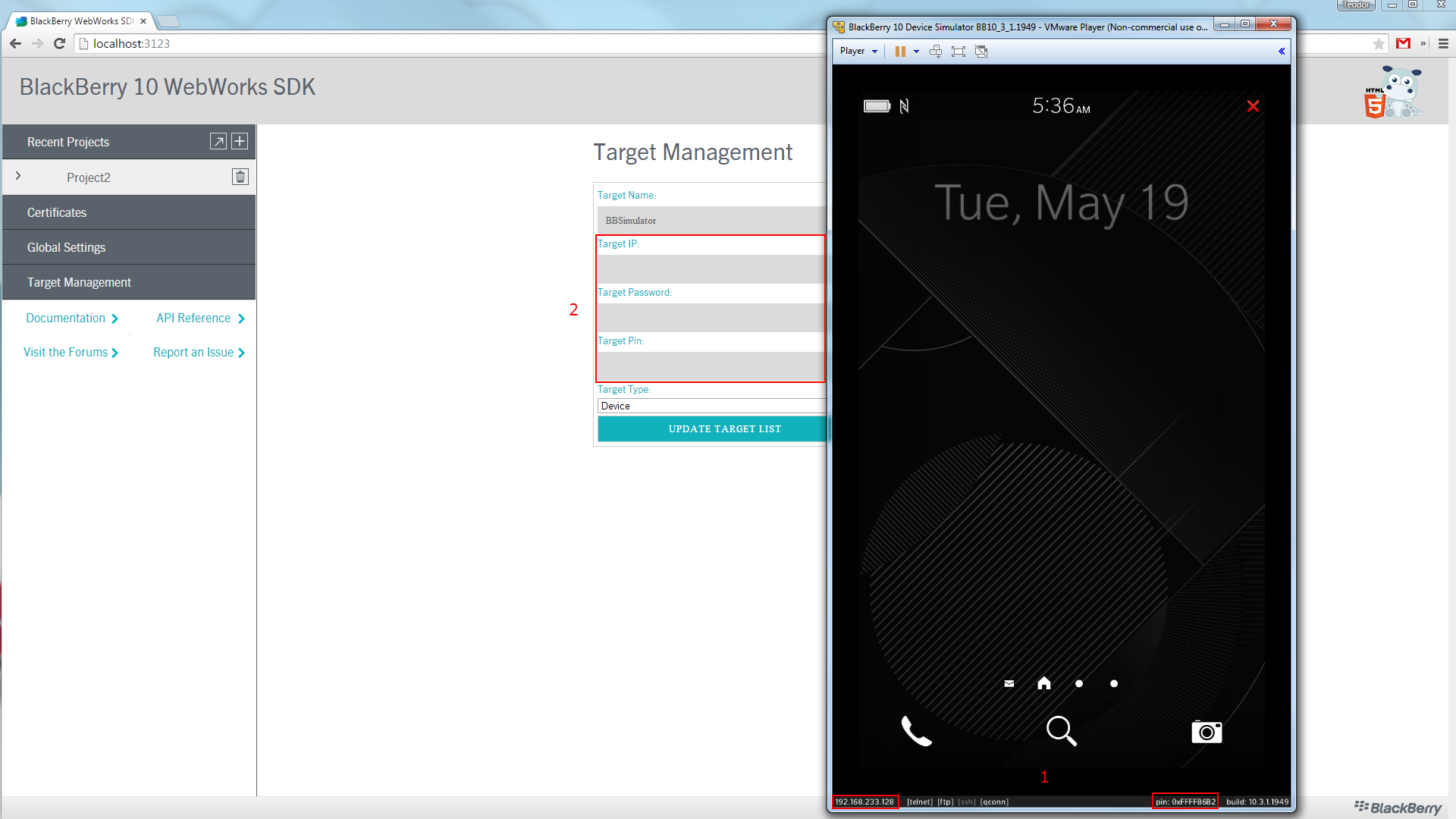
Task: Click Visit the Forums link
Action: click(71, 353)
